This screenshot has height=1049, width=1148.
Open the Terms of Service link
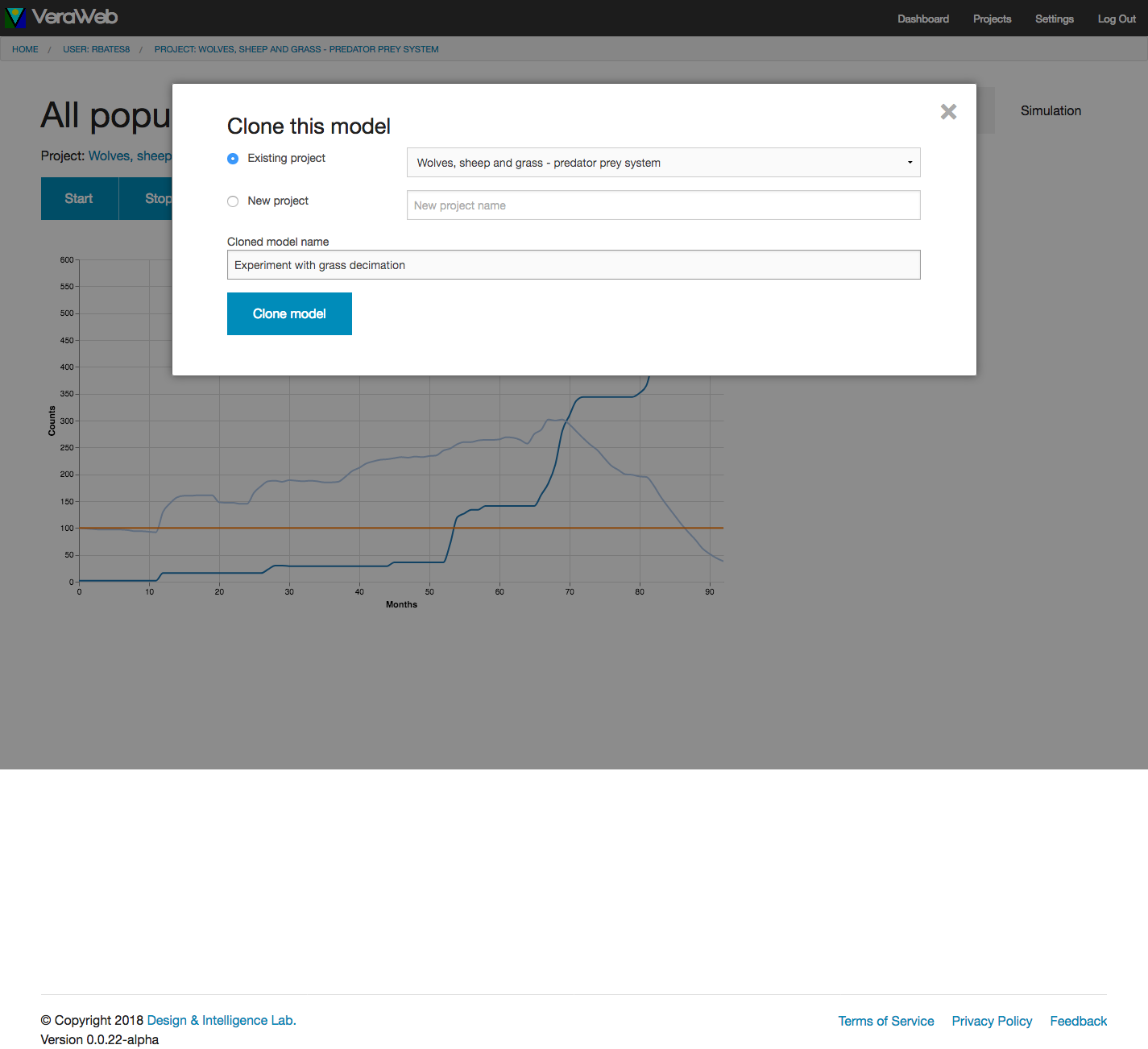(x=885, y=1021)
